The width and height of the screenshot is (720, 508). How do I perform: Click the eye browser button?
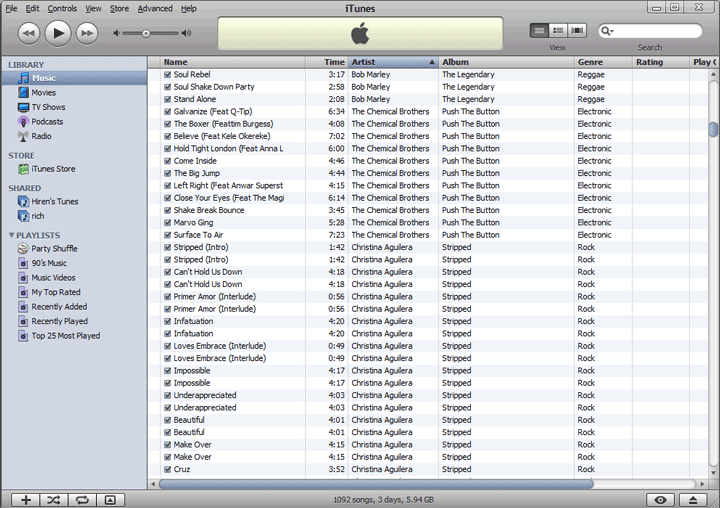click(x=660, y=500)
